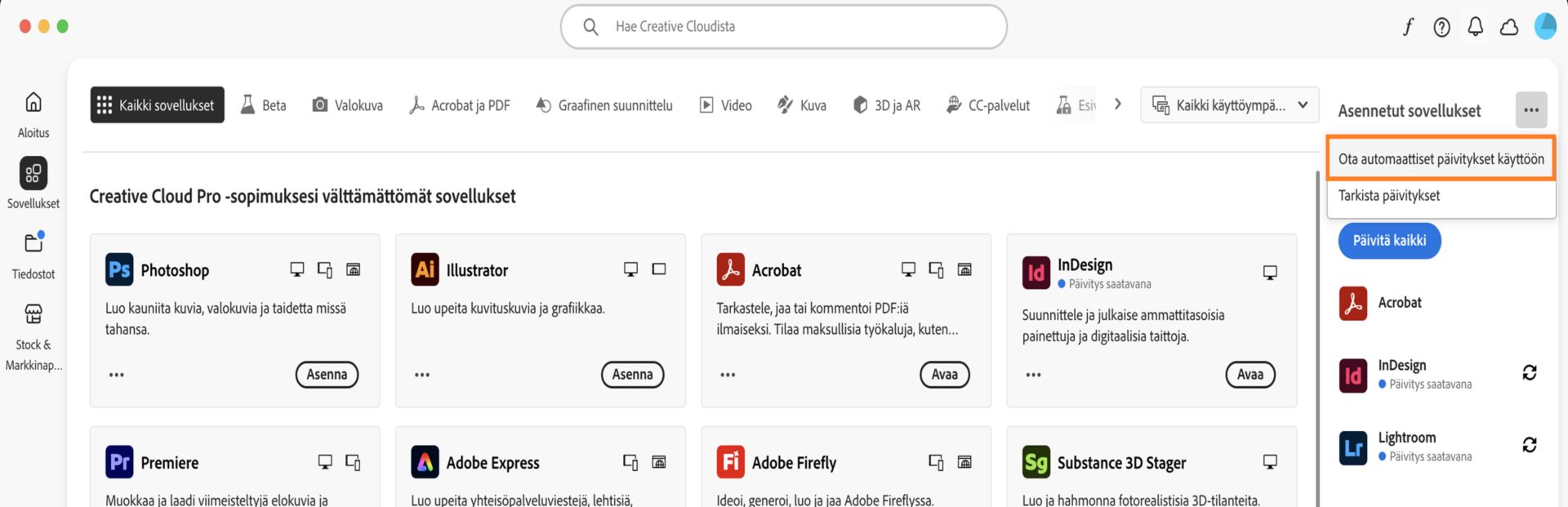The image size is (1568, 507).
Task: Click Illustrator tablet platform icon
Action: point(658,269)
